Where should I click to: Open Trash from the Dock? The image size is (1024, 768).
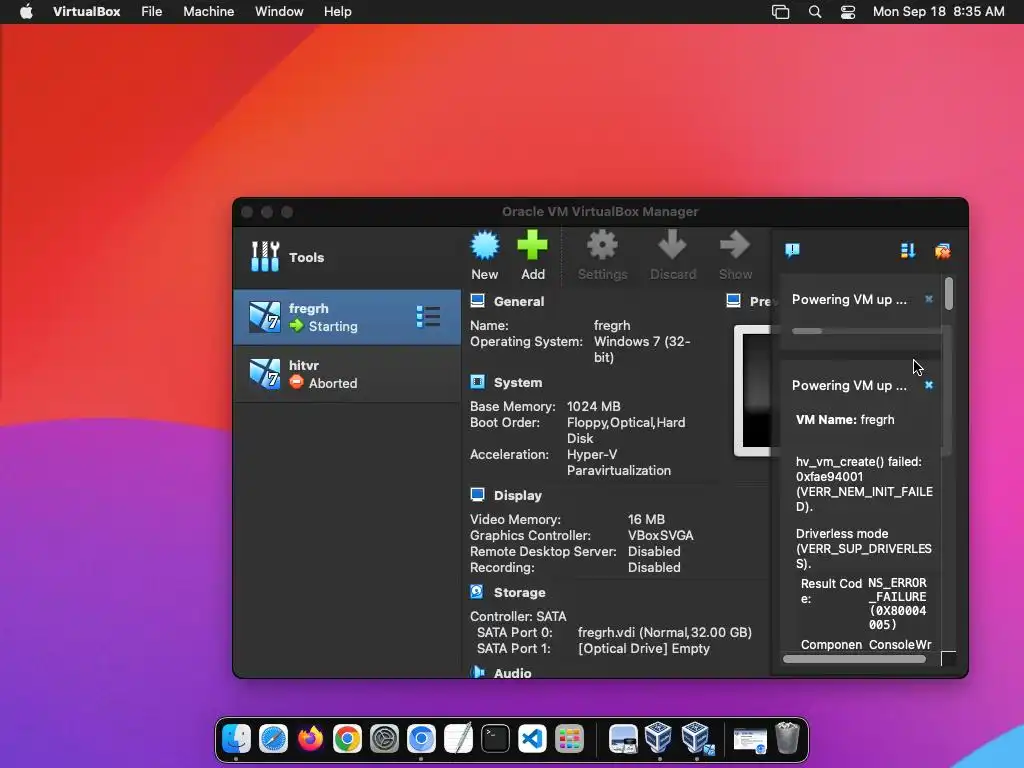tap(788, 739)
